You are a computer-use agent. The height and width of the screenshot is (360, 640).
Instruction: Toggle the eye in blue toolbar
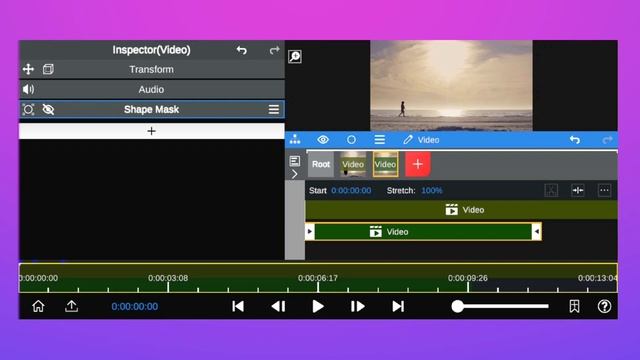pos(323,140)
